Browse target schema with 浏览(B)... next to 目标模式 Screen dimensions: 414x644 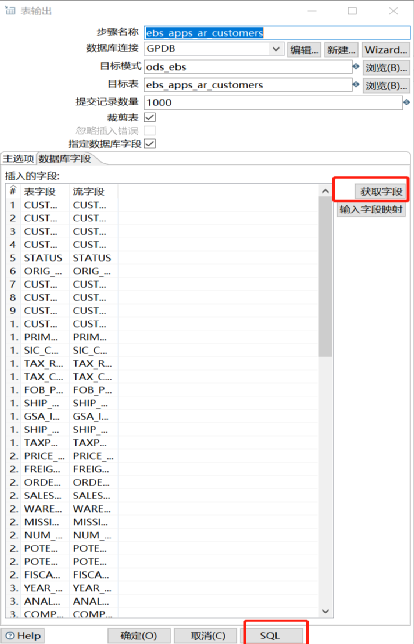[386, 67]
